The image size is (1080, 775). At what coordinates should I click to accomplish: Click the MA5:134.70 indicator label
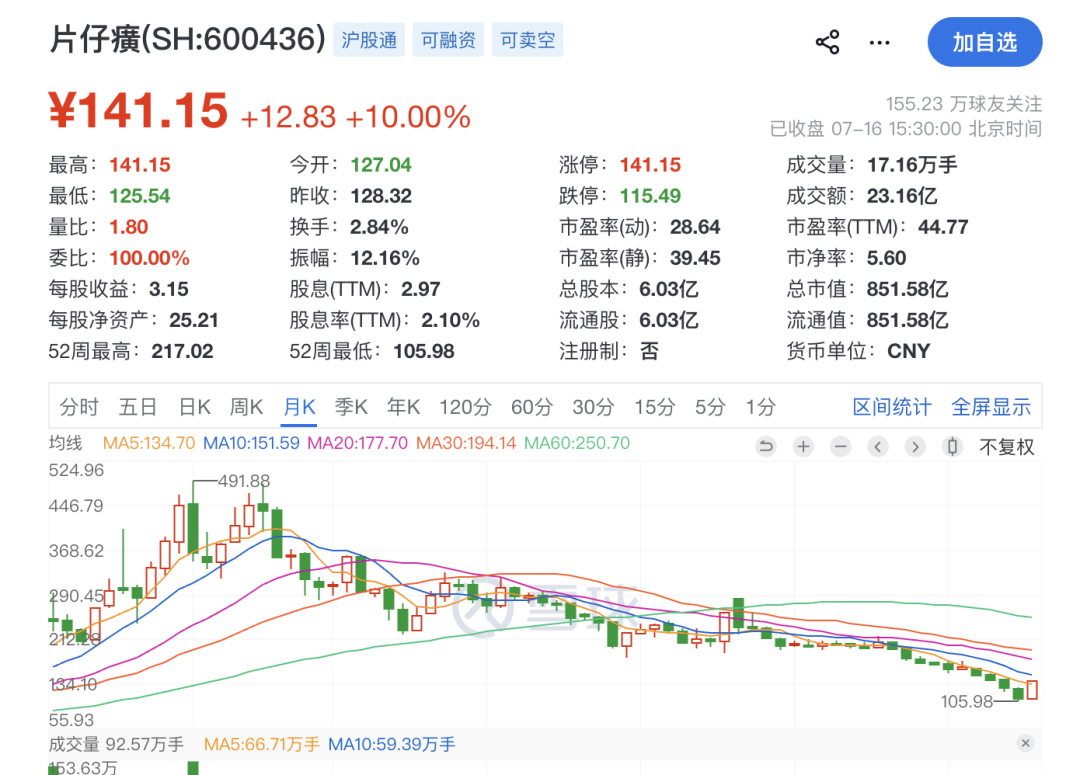(149, 443)
